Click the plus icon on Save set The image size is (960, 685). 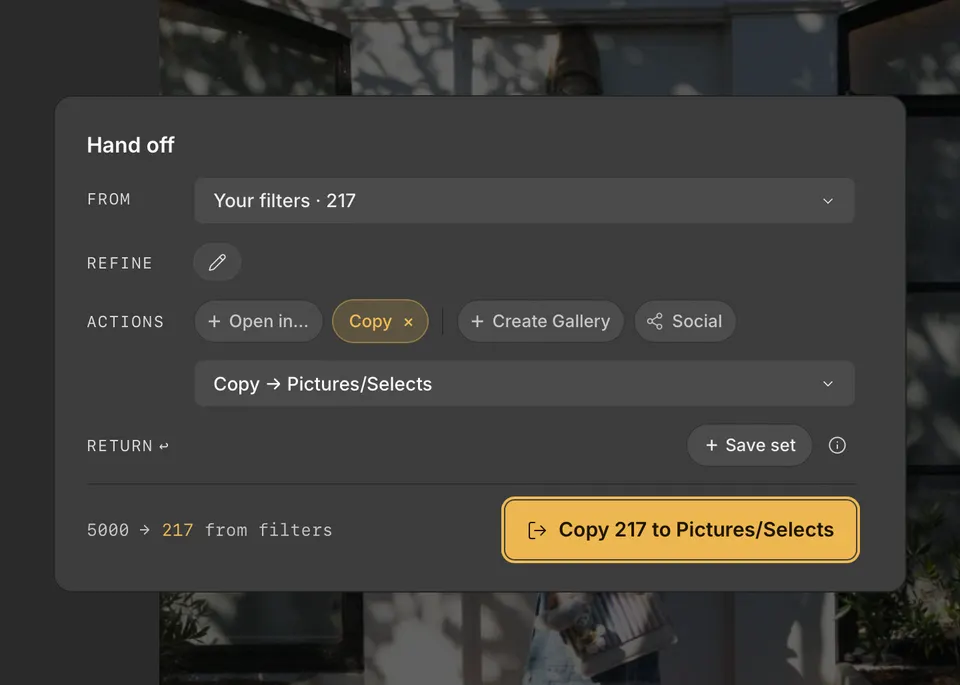[711, 445]
